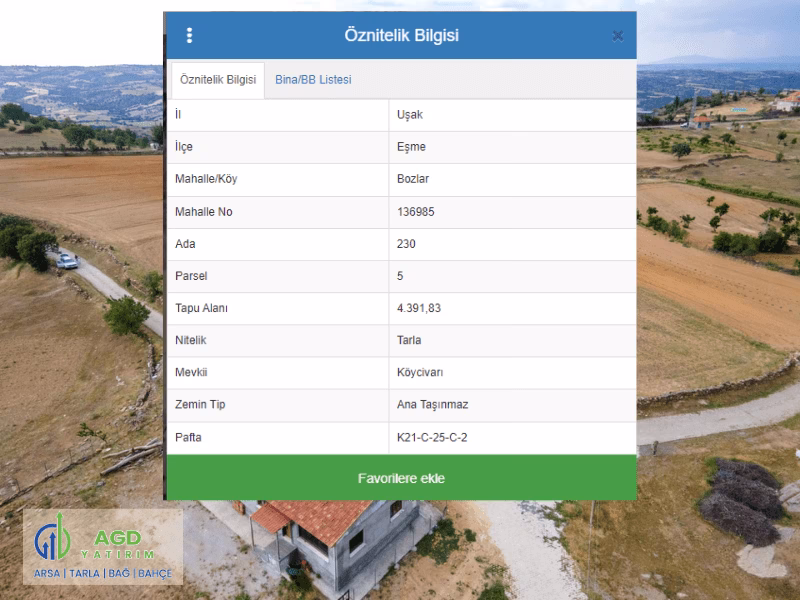Click the Mevkii value Köycivarı
The width and height of the screenshot is (800, 600).
pyautogui.click(x=420, y=372)
